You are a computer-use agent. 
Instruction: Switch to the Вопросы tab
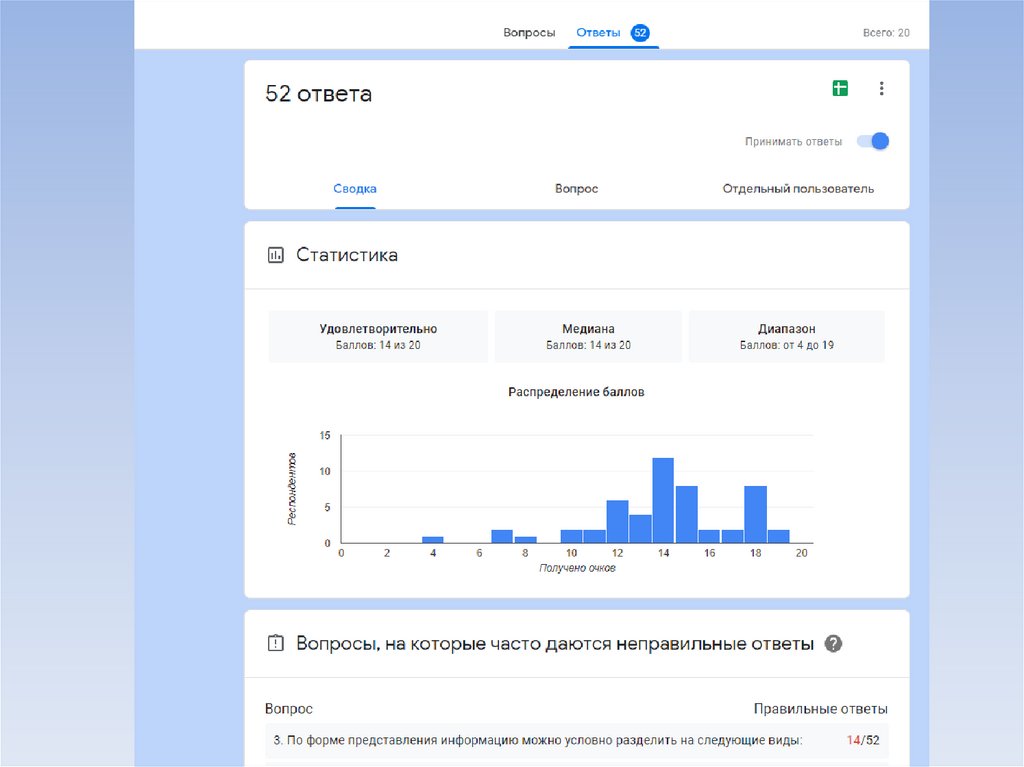pos(529,33)
